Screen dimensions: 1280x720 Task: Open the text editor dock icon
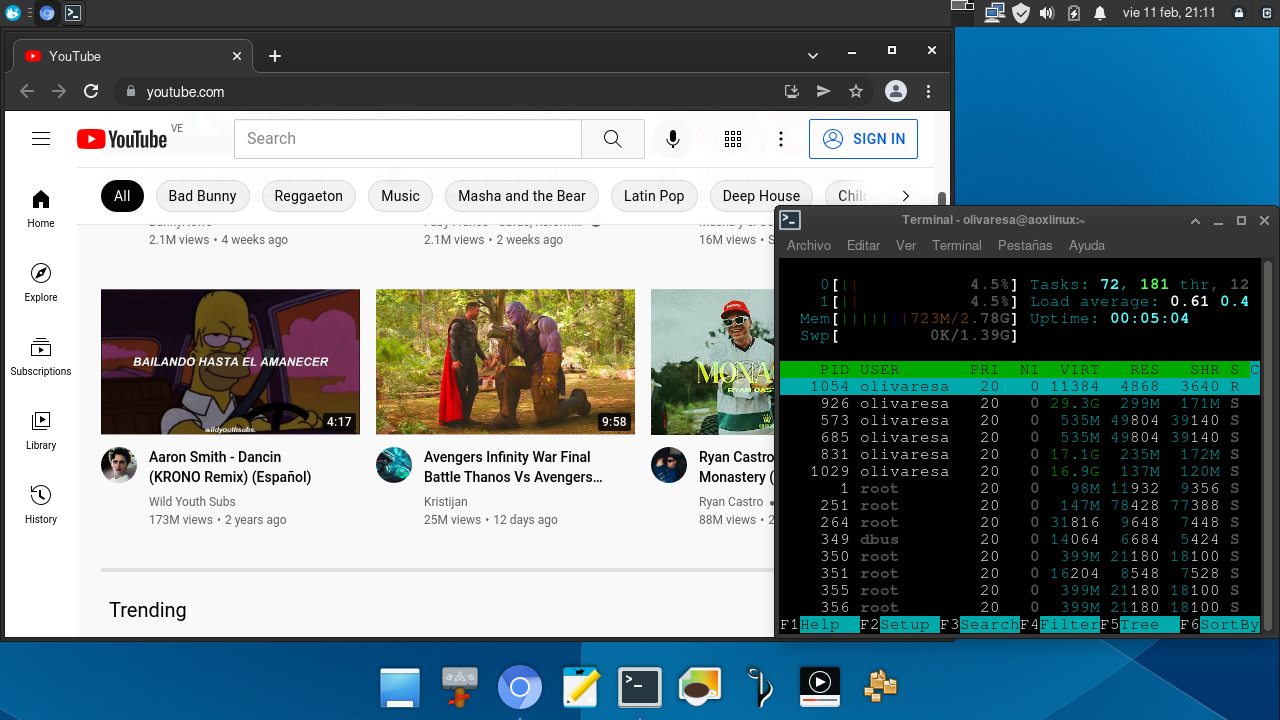(580, 687)
